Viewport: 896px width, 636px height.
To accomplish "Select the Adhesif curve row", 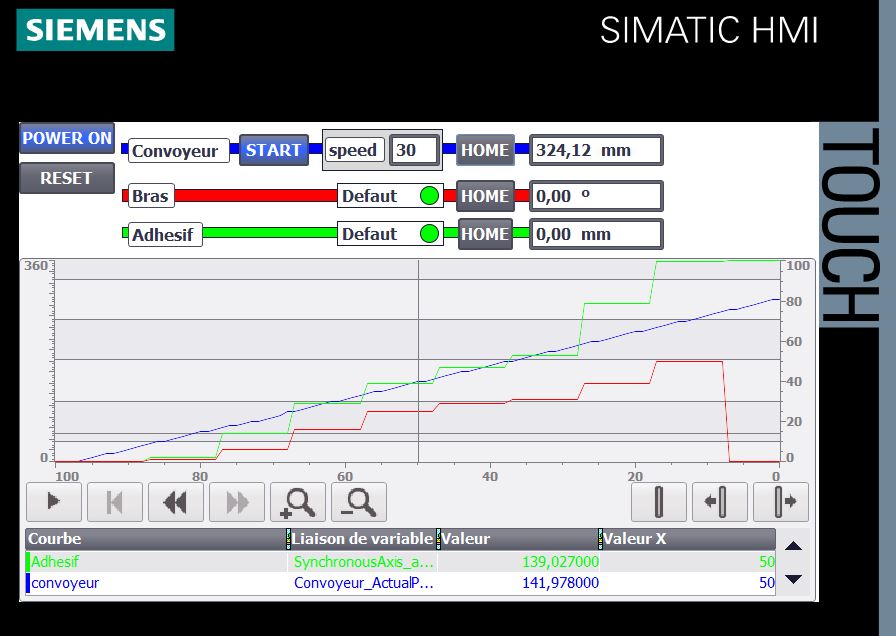I will [155, 562].
